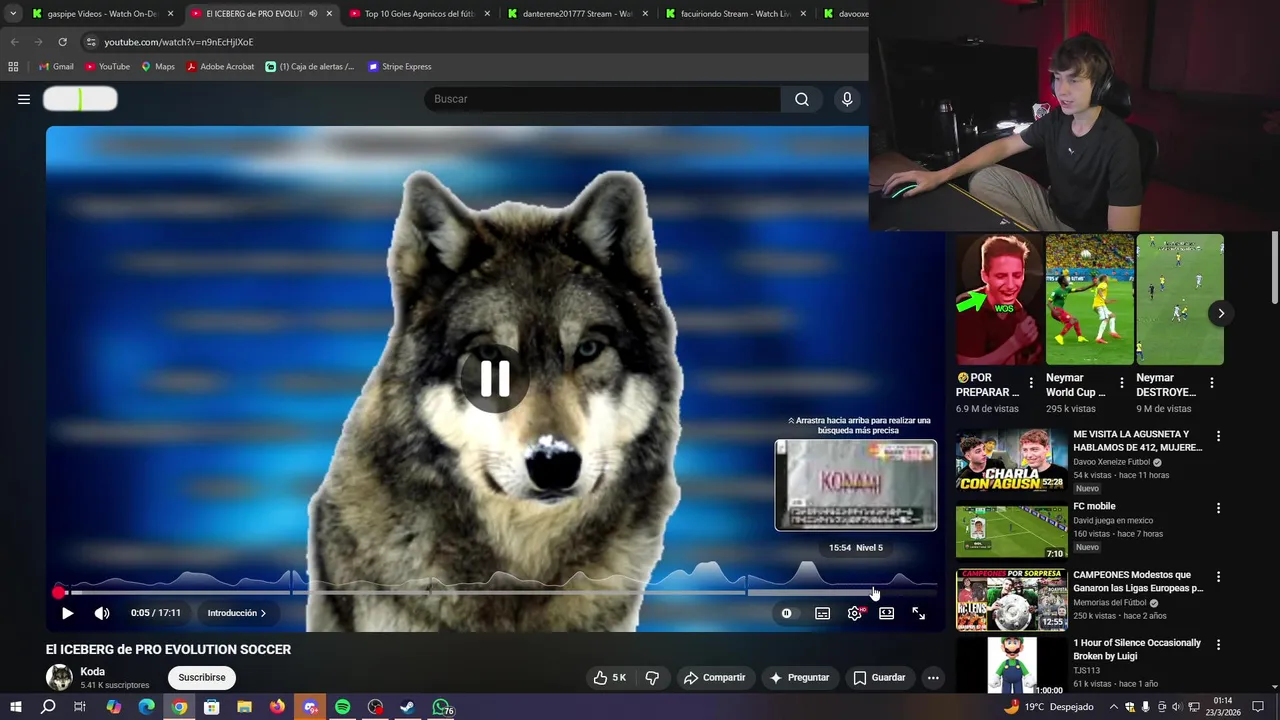The image size is (1280, 720).
Task: Seek the progress bar at 15:54 Nivel 5
Action: [874, 592]
